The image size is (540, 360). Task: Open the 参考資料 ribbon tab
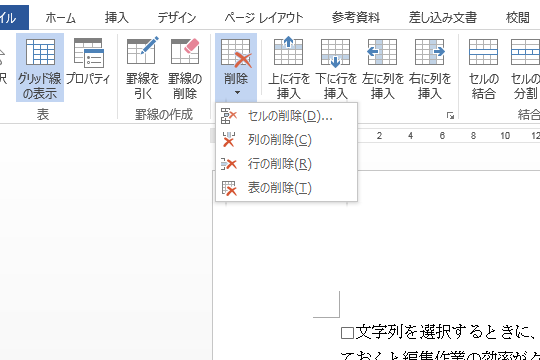(x=356, y=17)
